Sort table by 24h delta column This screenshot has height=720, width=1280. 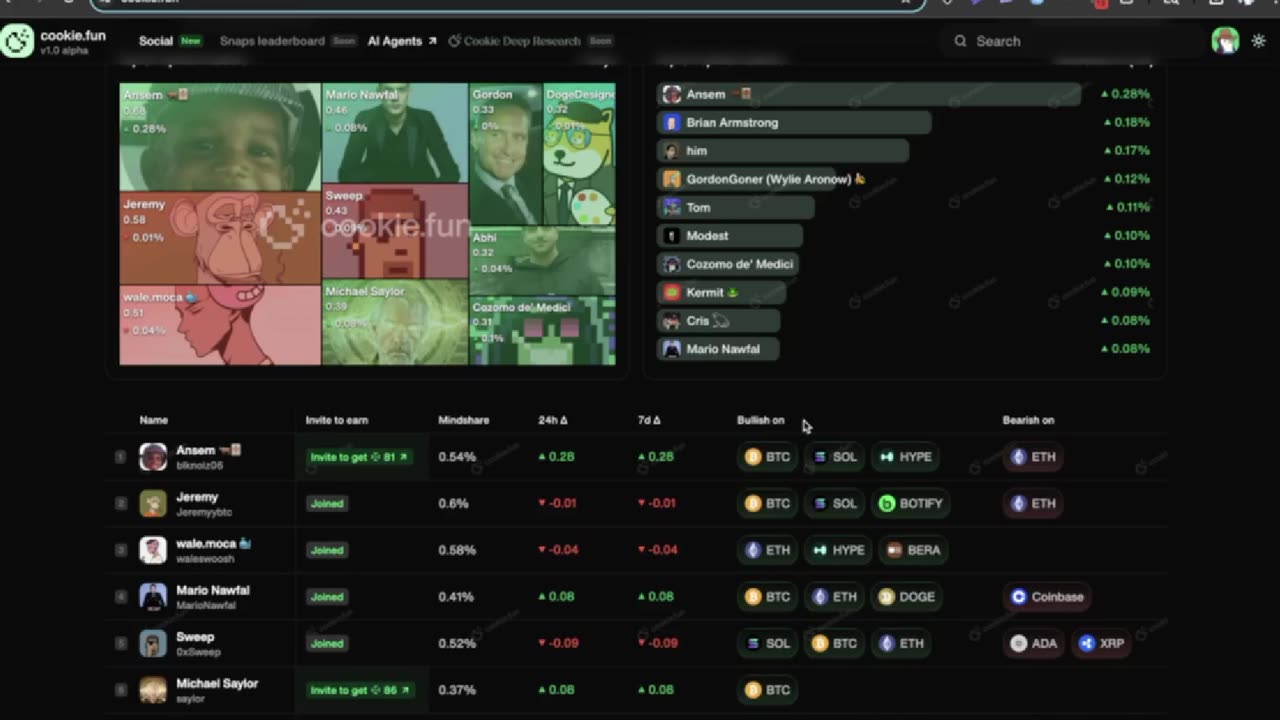[x=553, y=420]
